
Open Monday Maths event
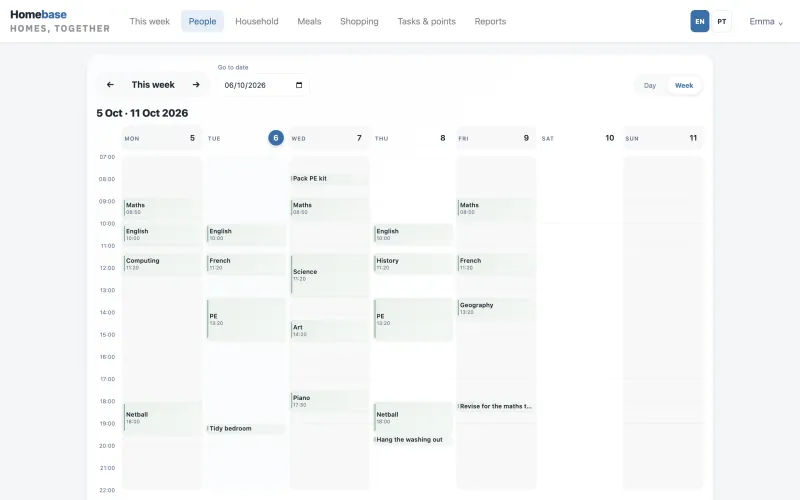[162, 208]
